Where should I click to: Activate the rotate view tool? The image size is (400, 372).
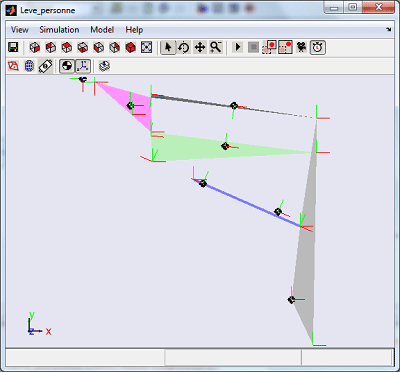click(184, 47)
